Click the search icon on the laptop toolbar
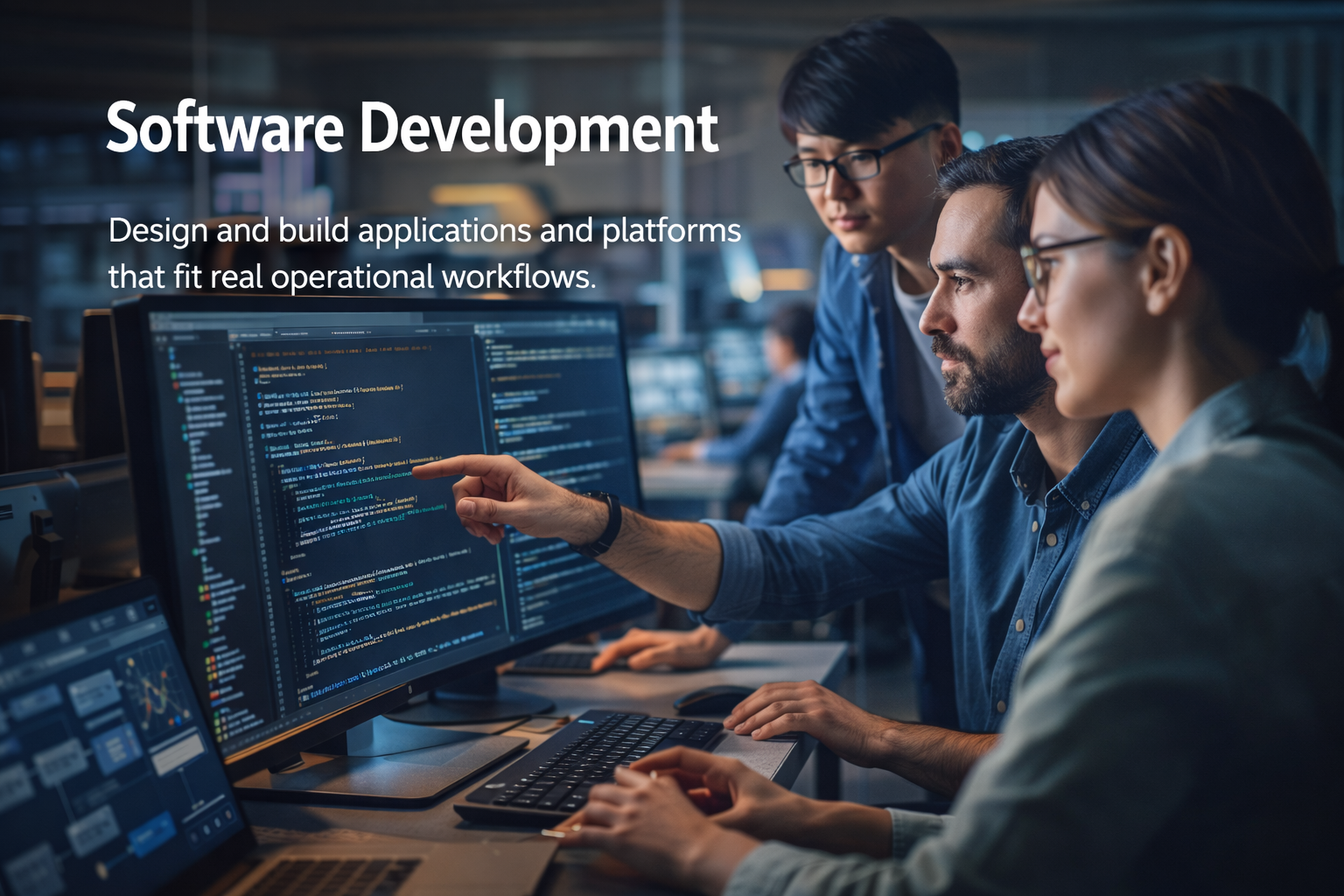Screen dimensions: 1344x896 (129, 615)
